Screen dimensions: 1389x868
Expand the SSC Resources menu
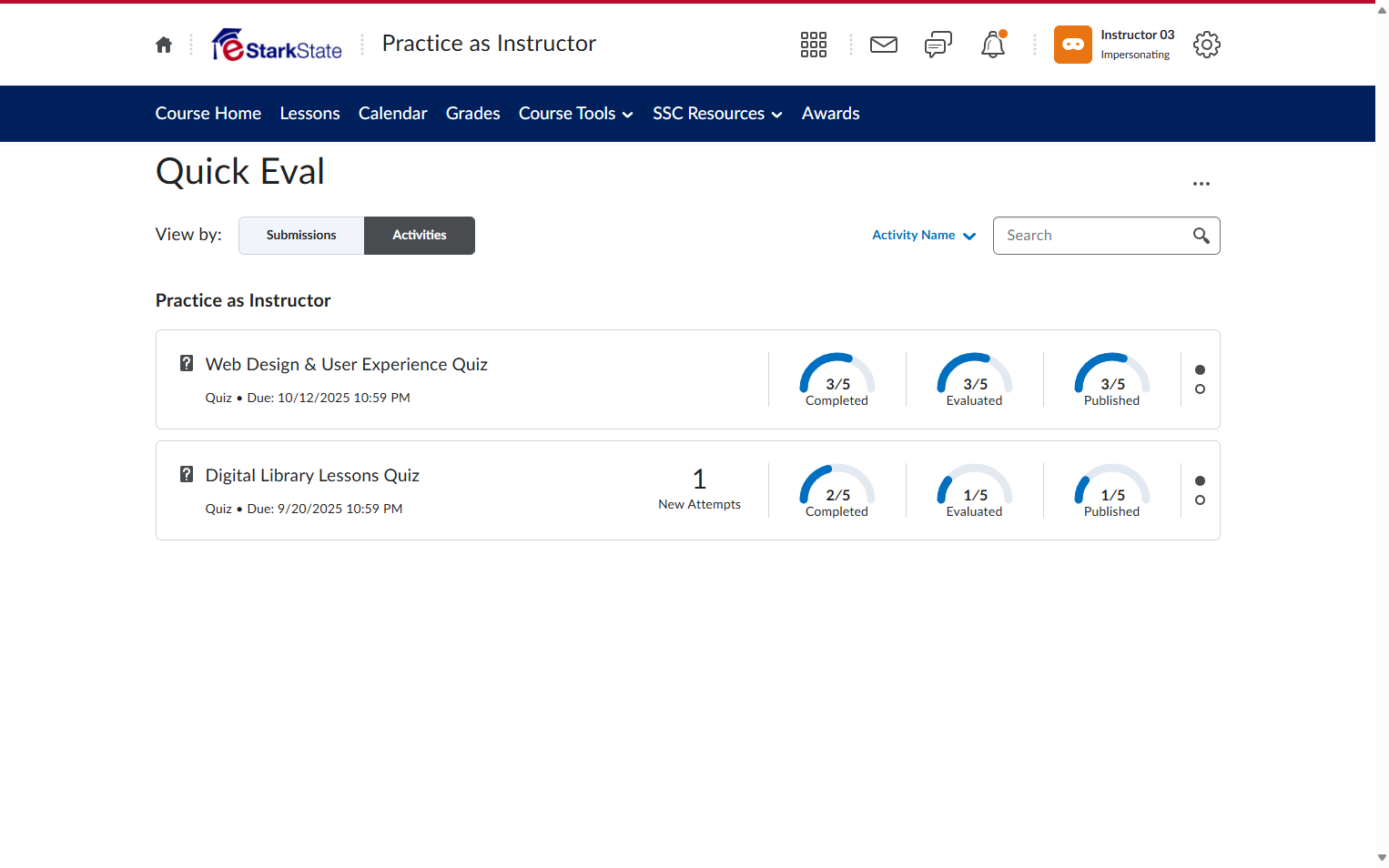pyautogui.click(x=717, y=114)
